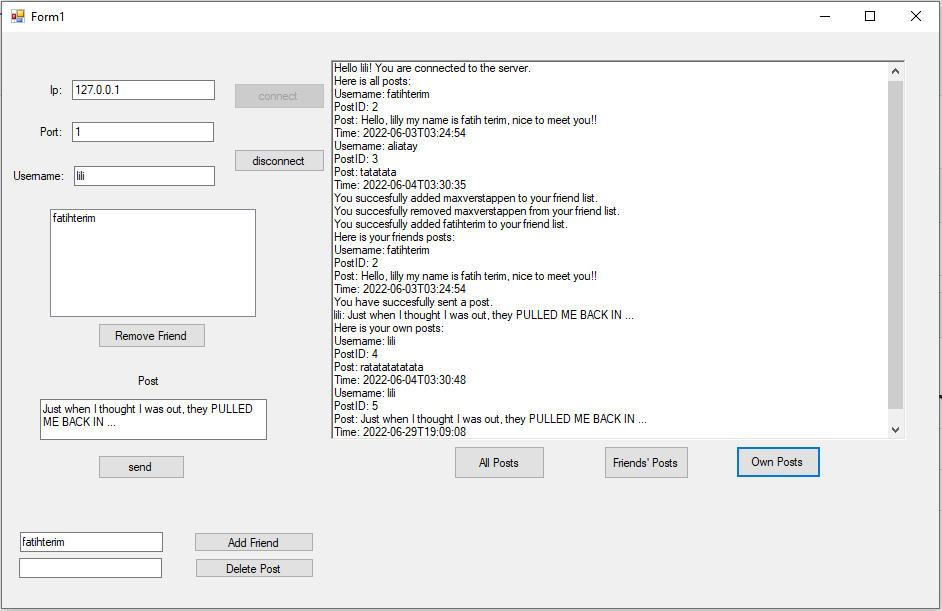
Task: Send the post with send button
Action: (141, 467)
